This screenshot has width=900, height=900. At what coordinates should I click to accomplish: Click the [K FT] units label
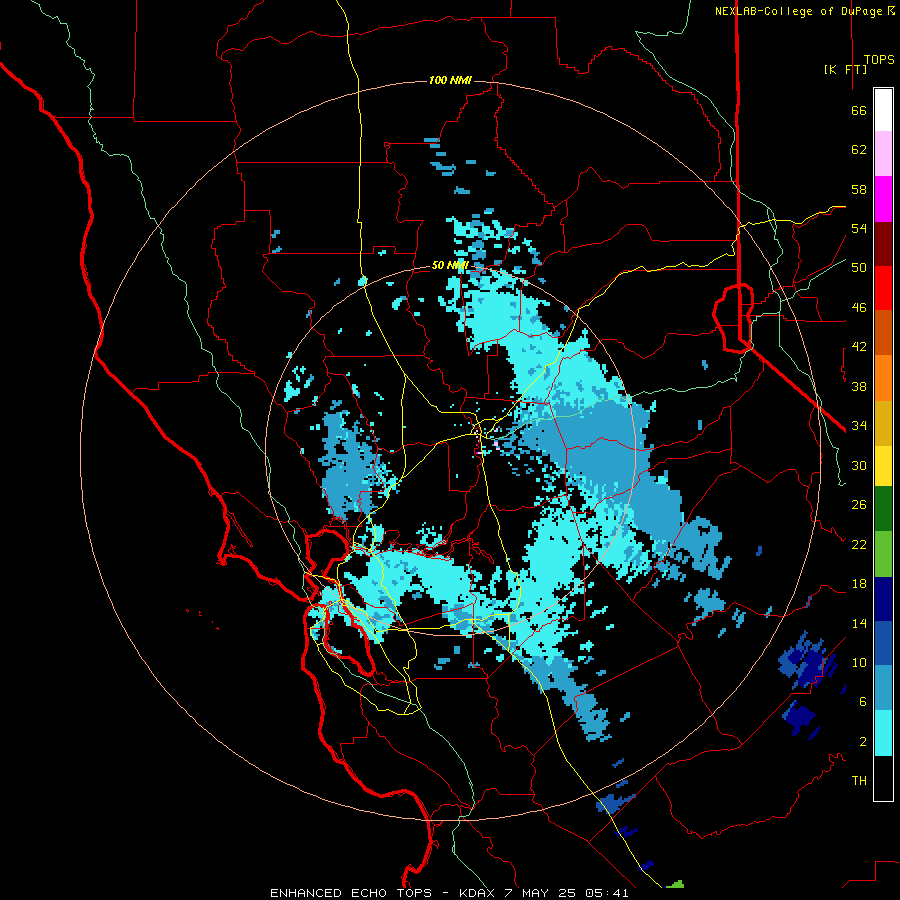(845, 69)
